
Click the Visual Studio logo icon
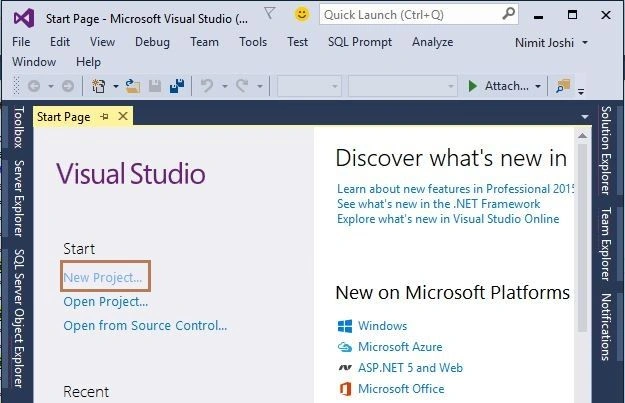point(24,18)
